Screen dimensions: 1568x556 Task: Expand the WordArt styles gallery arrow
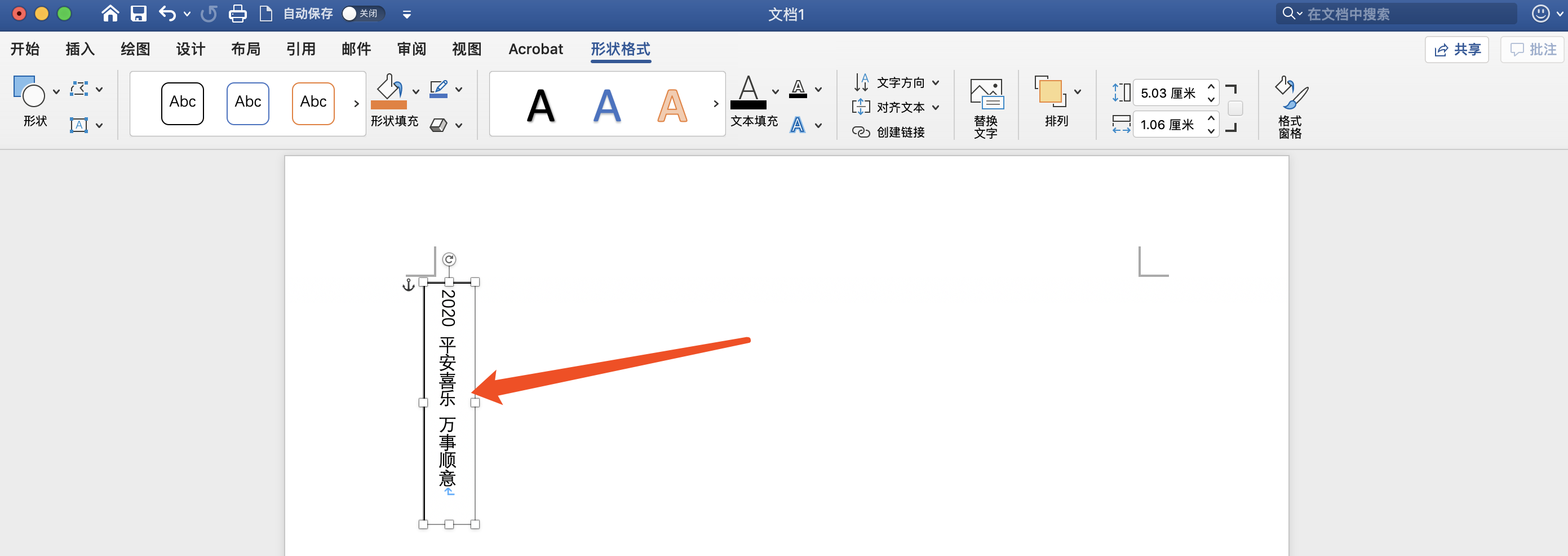coord(716,104)
